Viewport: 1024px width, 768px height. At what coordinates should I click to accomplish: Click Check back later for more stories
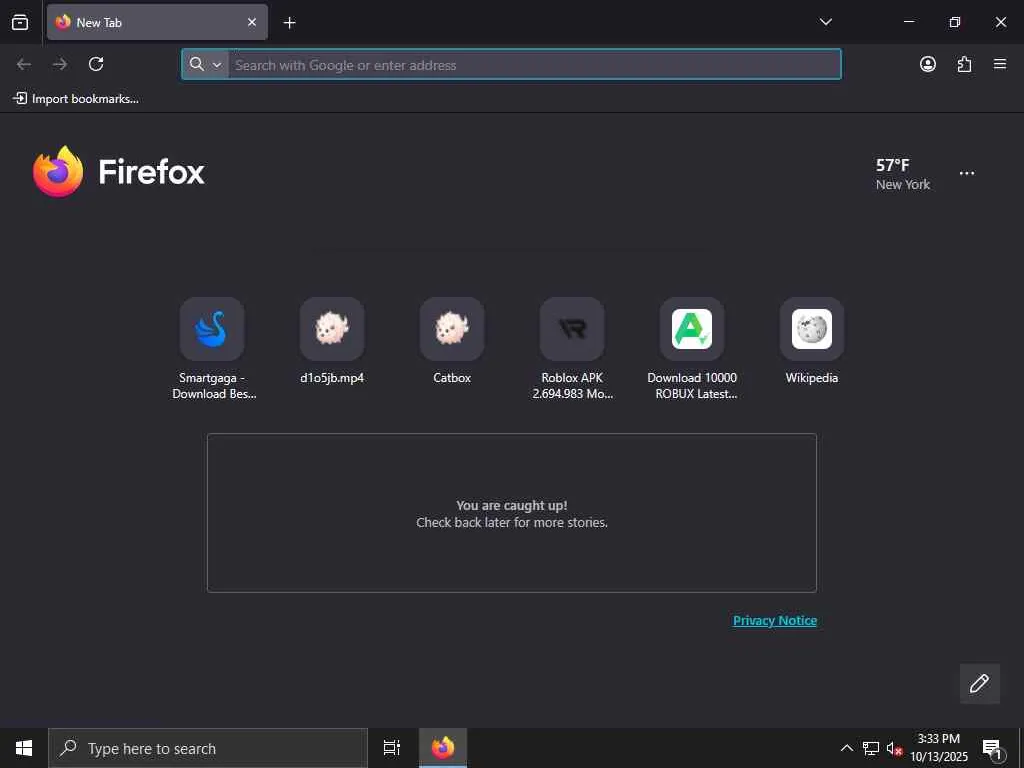pos(512,522)
